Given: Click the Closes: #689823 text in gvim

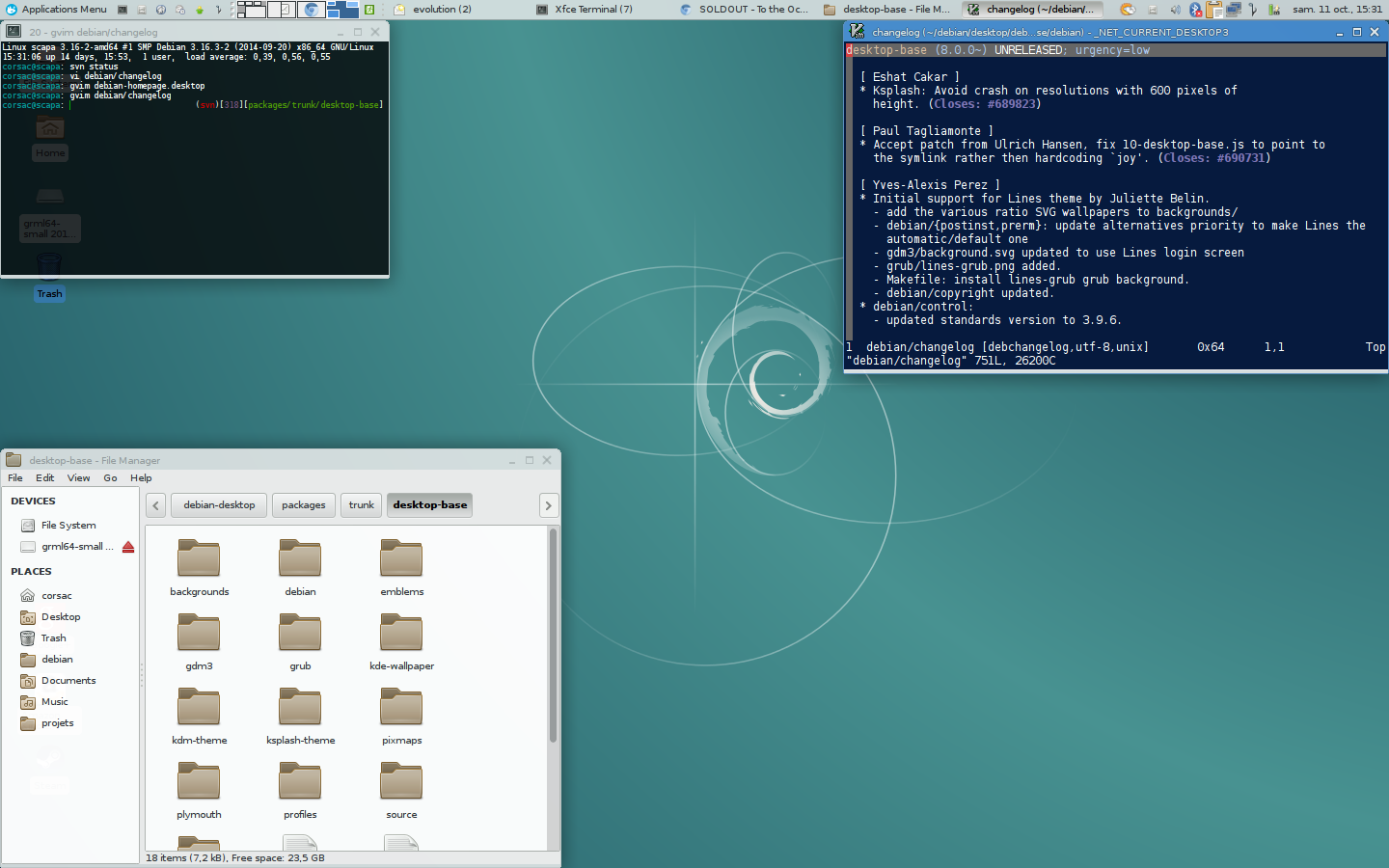Looking at the screenshot, I should pos(985,104).
